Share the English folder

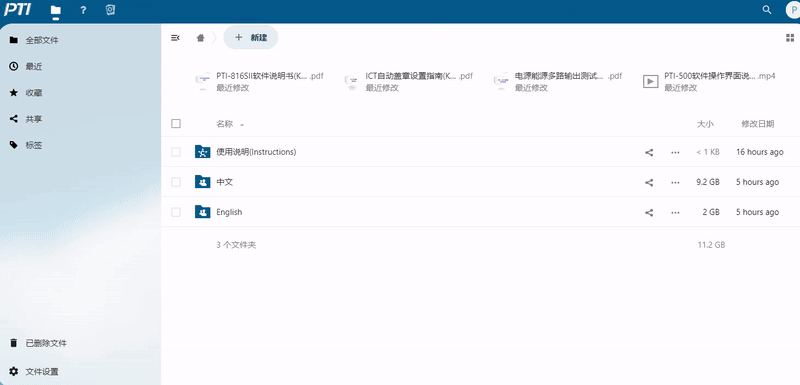click(x=649, y=212)
